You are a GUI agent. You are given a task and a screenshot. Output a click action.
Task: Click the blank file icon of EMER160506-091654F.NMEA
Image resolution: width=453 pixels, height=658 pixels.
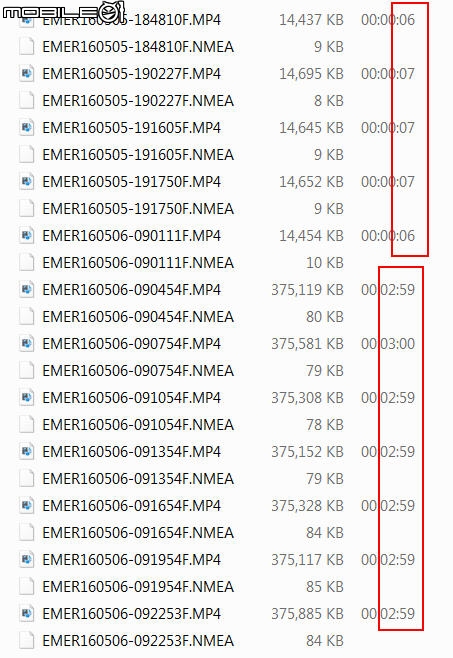(x=27, y=533)
